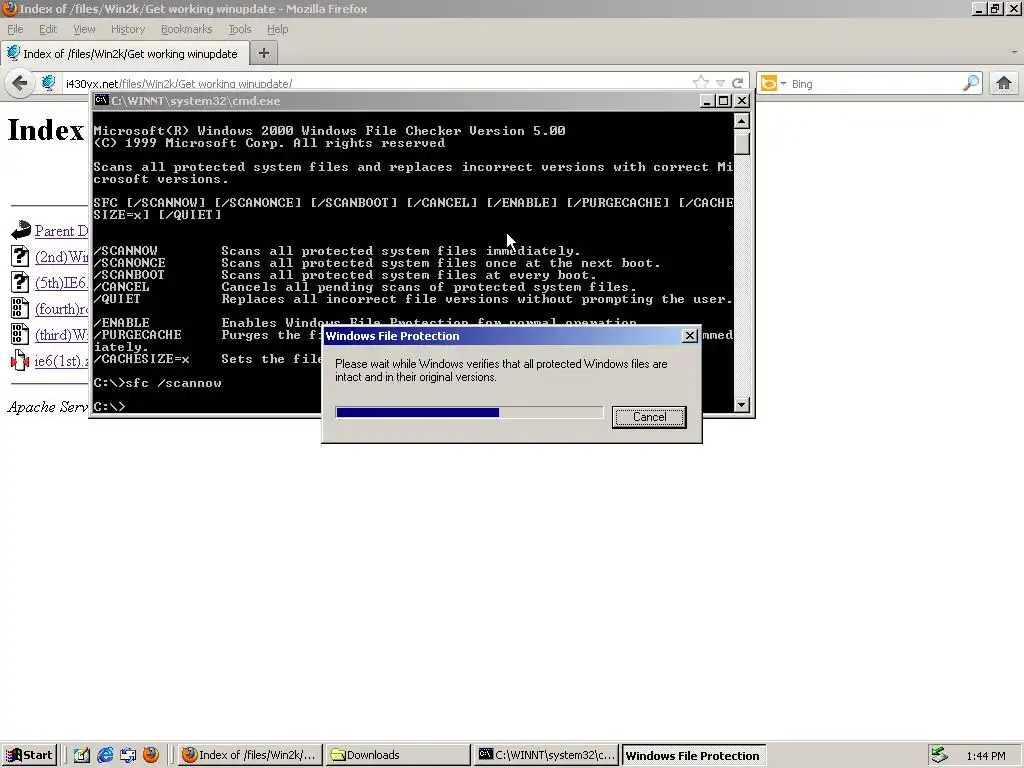1024x768 pixels.
Task: Click the unknown-file icon beside (2nd)Win
Action: (x=20, y=256)
